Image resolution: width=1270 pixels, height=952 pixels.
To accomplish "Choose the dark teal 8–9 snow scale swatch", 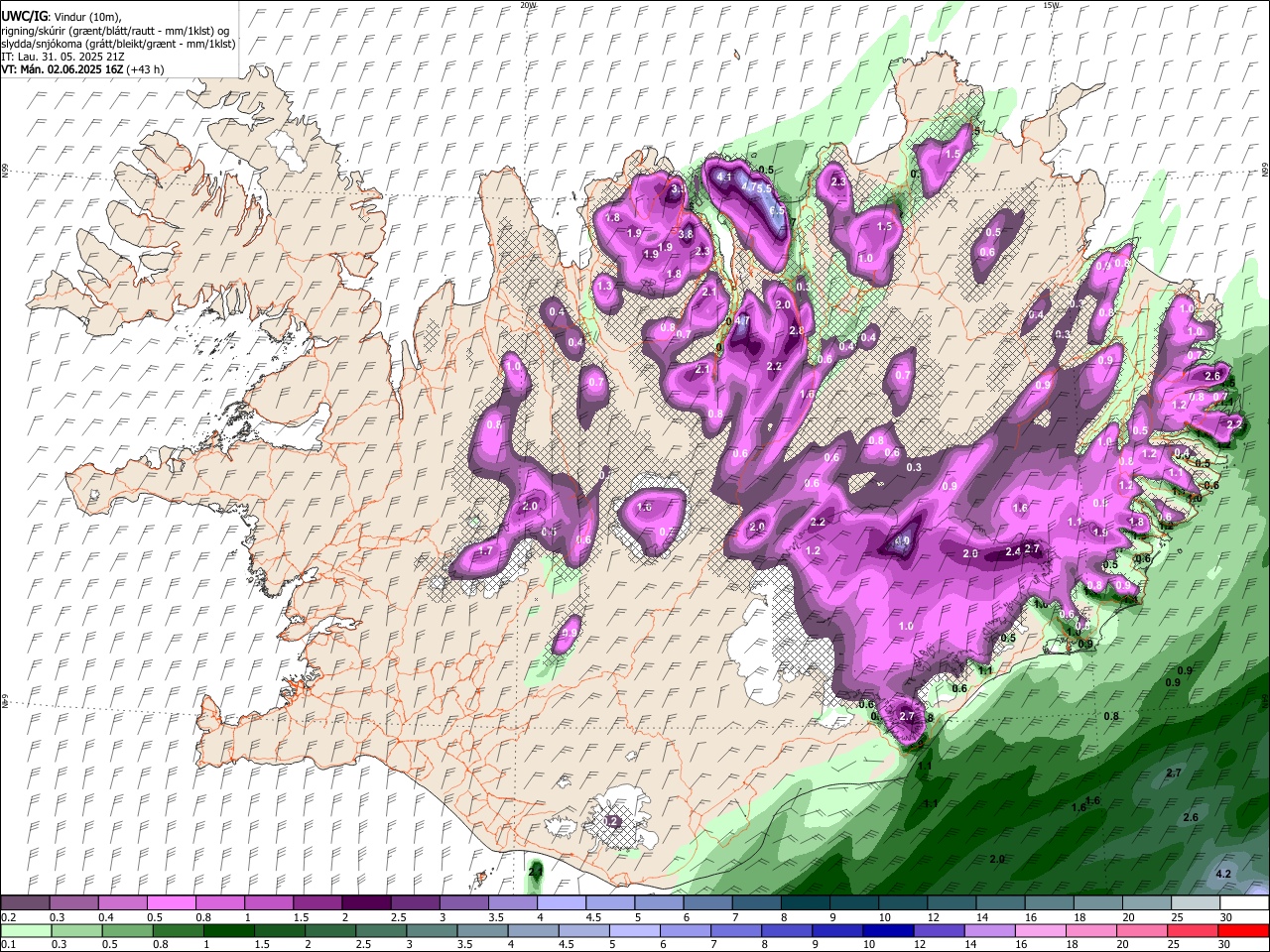I will (805, 903).
